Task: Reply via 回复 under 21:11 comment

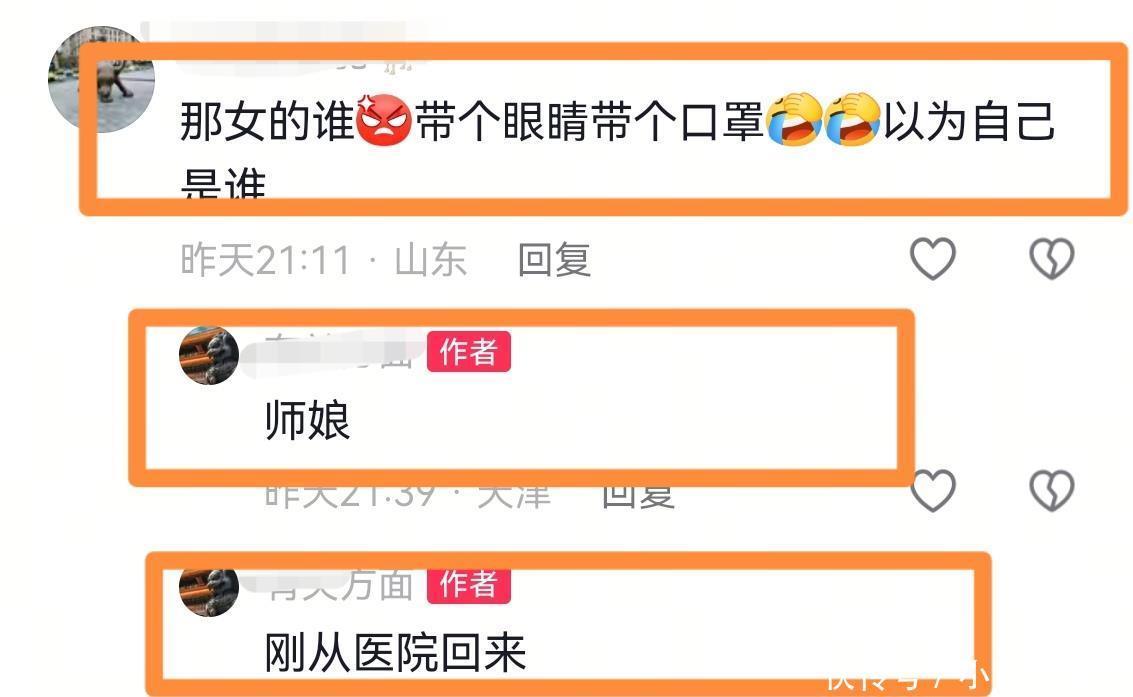Action: (554, 260)
